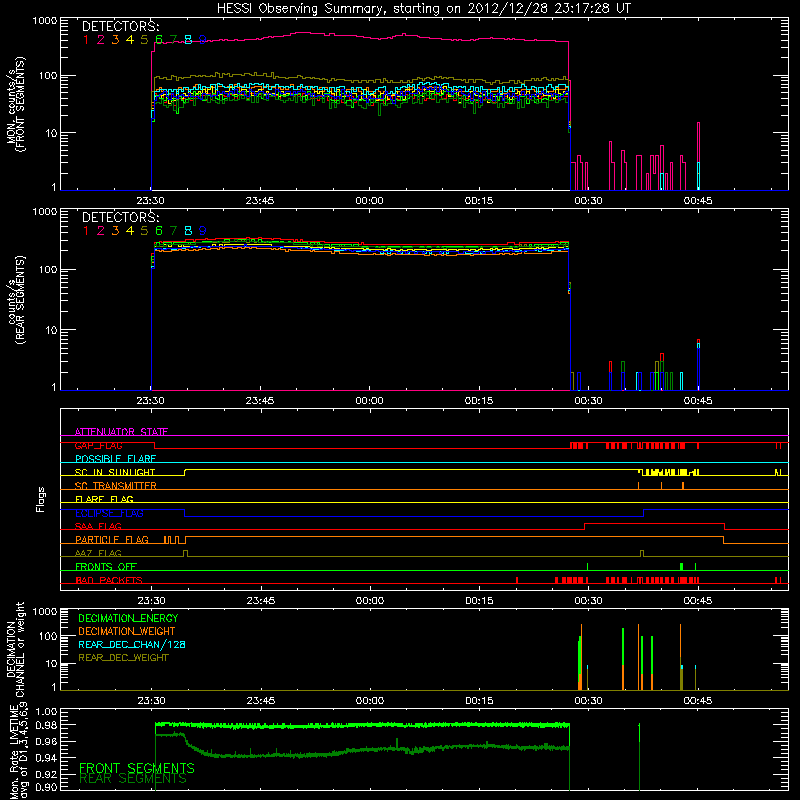Click the Flags vertical axis title
800x800 pixels.
pos(41,499)
